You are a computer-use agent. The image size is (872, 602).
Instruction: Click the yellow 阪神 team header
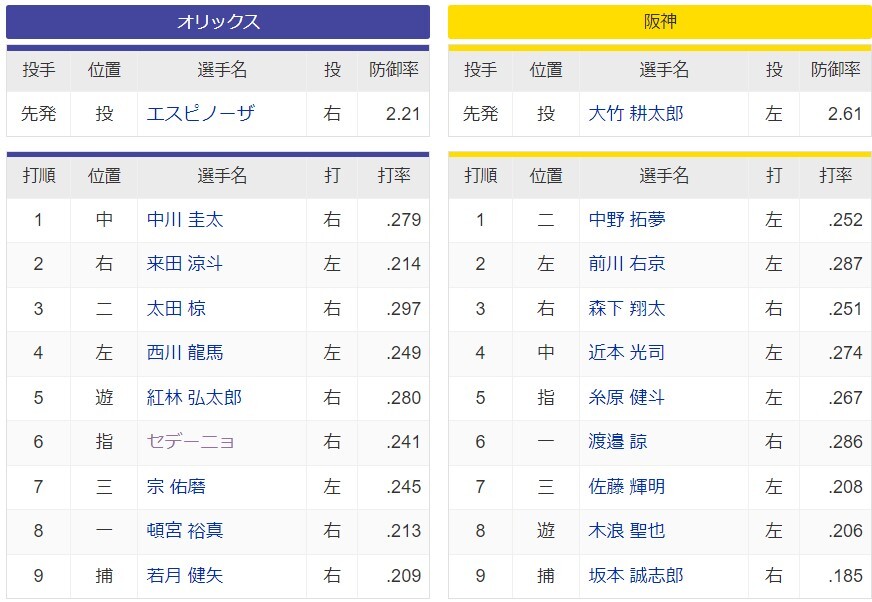660,22
